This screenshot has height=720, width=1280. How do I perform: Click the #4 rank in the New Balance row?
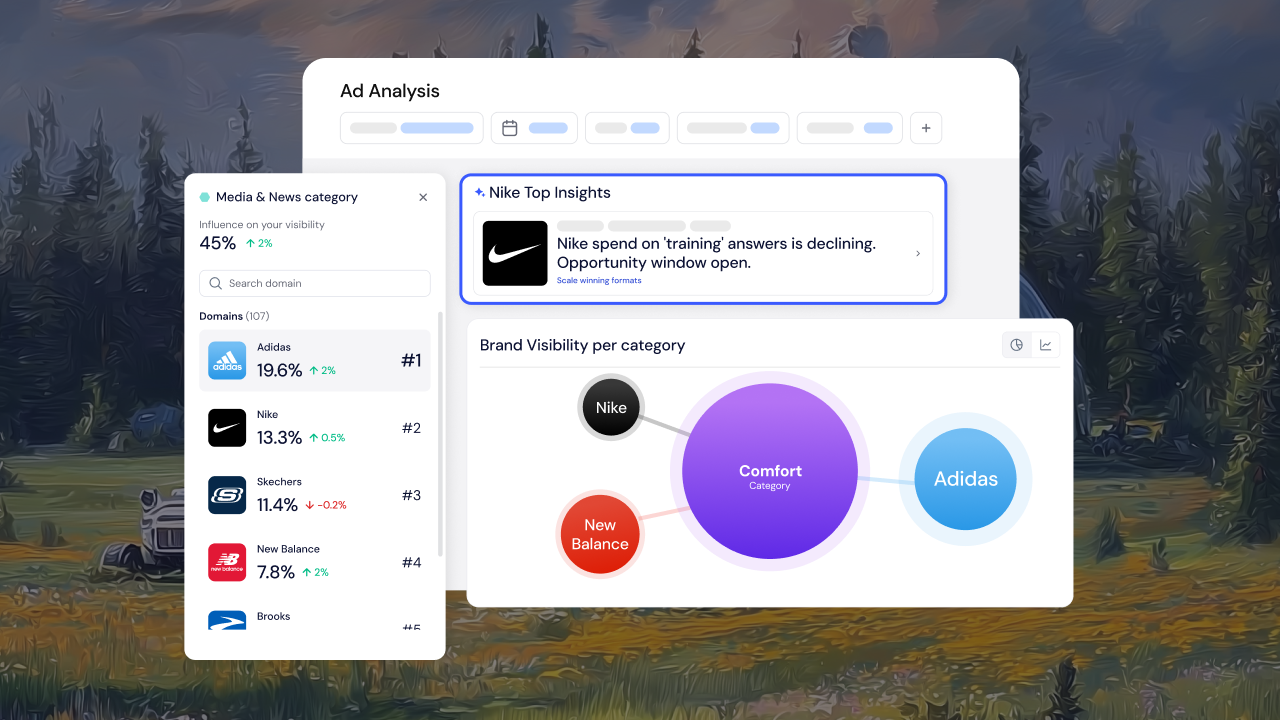pos(411,562)
